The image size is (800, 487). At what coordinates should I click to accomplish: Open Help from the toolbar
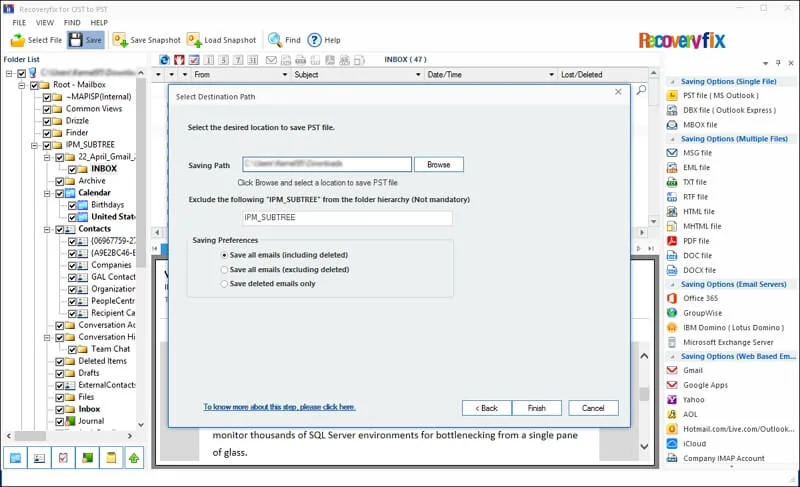[x=324, y=40]
